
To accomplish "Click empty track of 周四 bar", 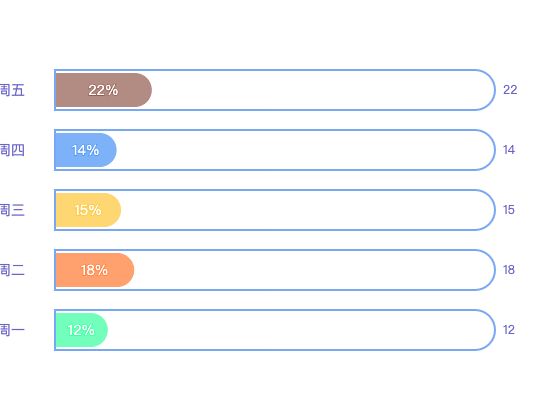I will 305,150.
